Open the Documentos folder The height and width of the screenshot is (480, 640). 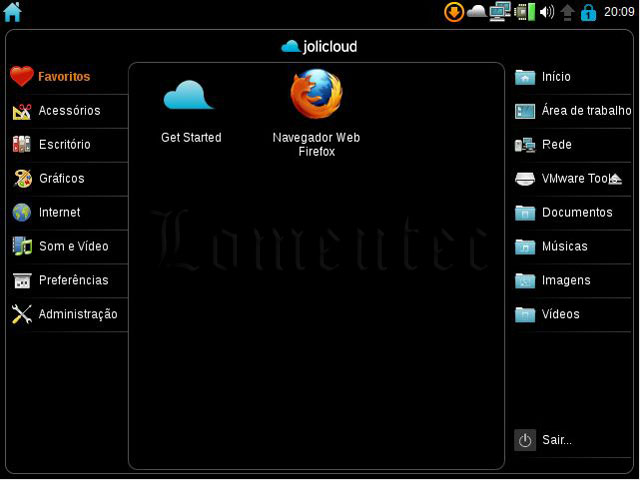point(573,212)
